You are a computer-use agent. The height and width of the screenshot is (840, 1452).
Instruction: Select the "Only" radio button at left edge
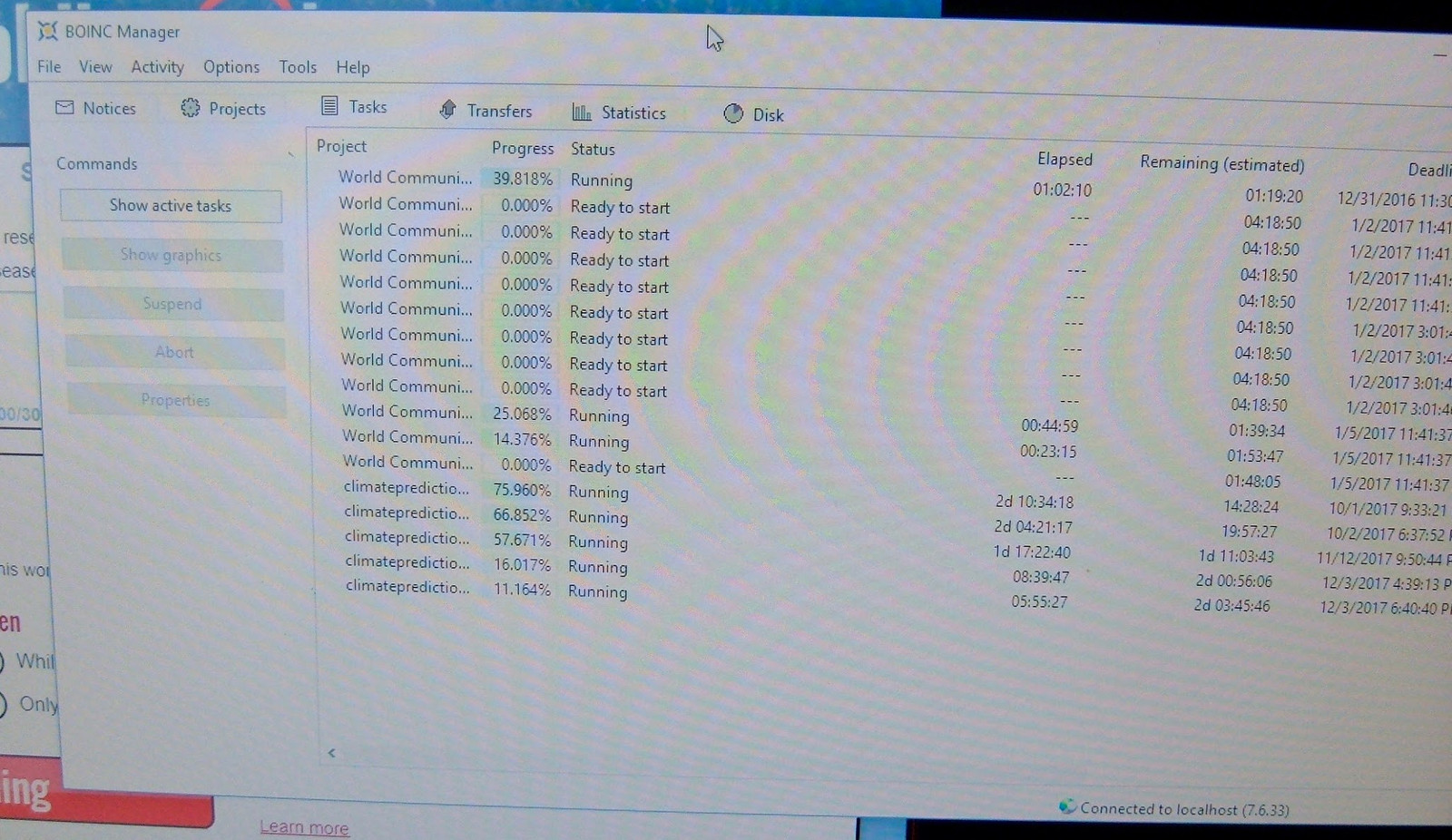(x=4, y=704)
